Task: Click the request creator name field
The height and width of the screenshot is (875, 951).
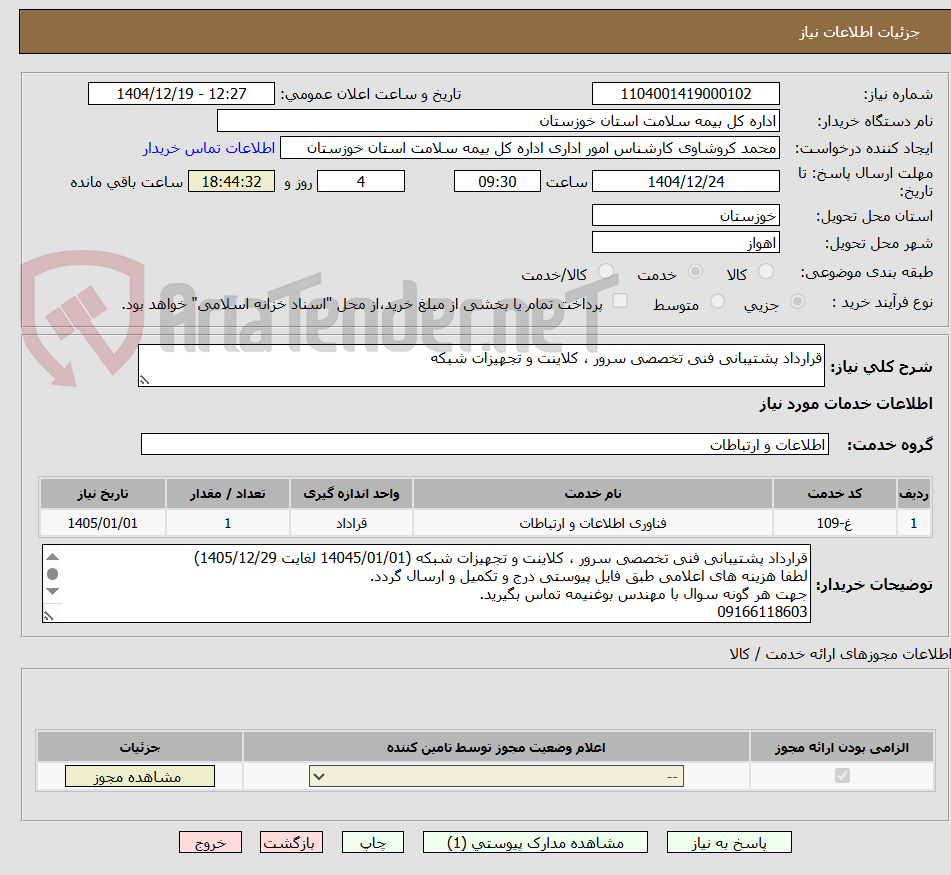Action: coord(529,149)
